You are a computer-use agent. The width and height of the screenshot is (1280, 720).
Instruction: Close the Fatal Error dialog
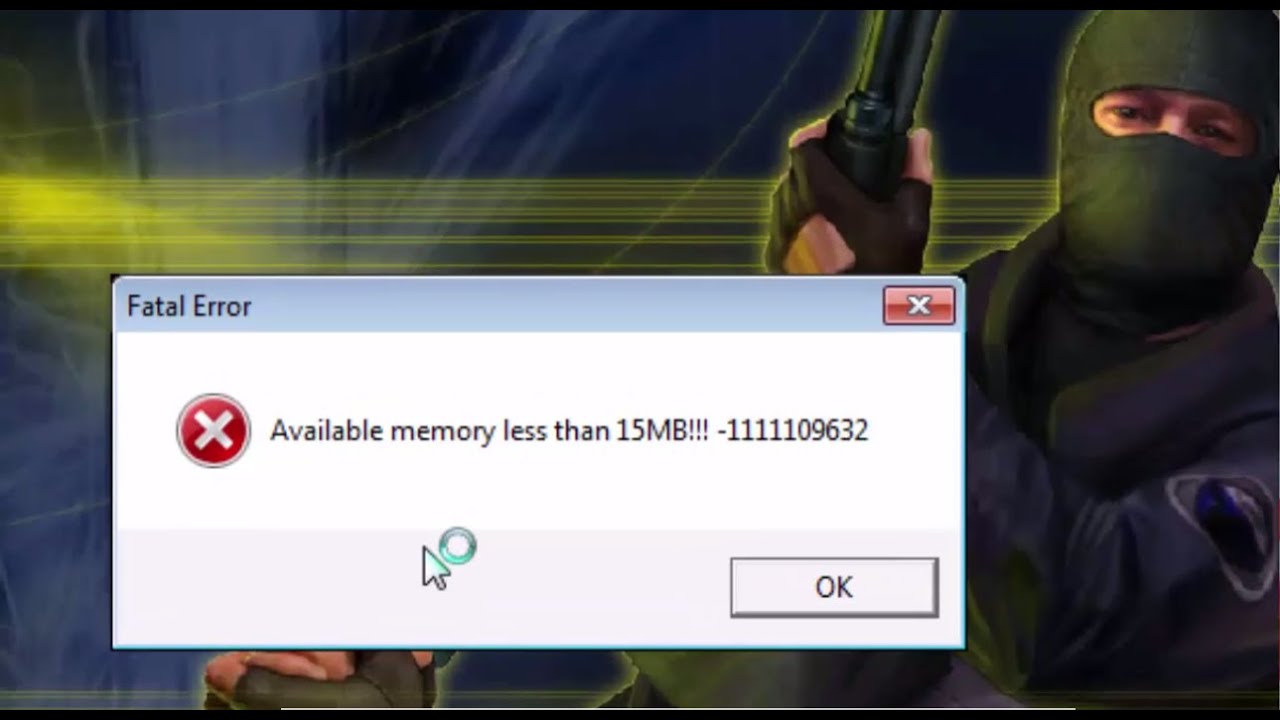click(x=919, y=306)
